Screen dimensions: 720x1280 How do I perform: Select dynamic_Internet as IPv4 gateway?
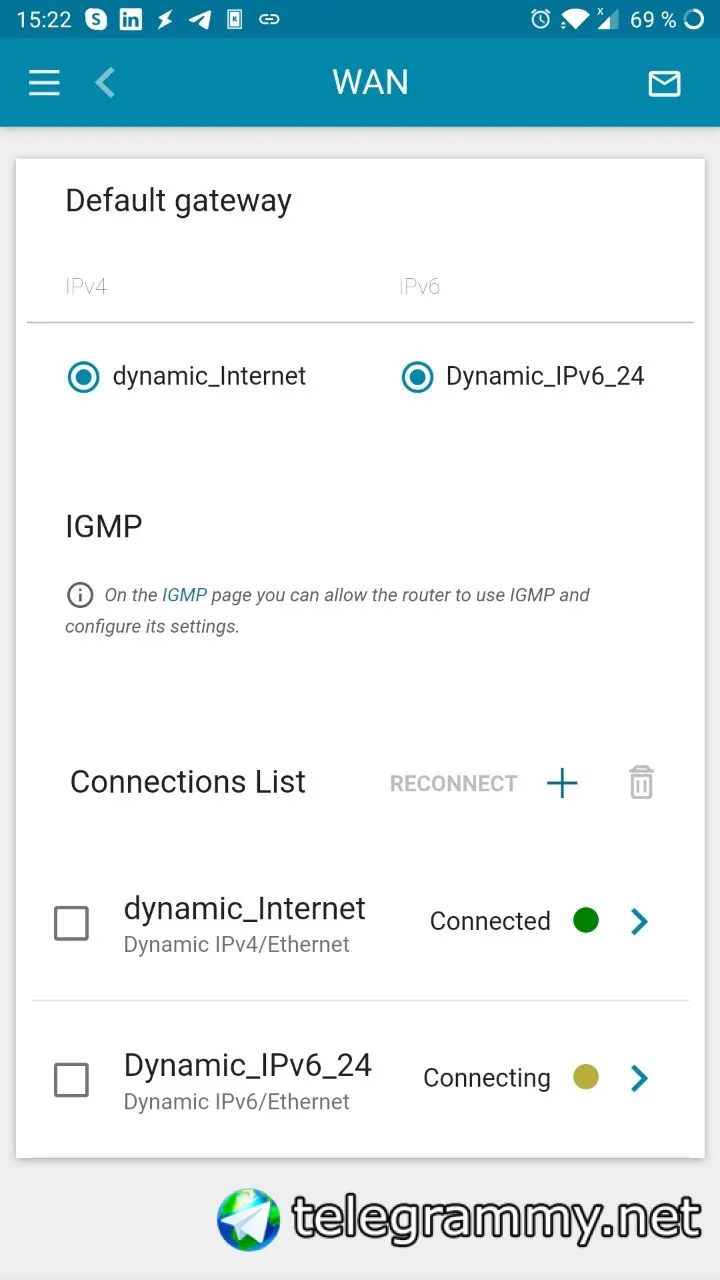pyautogui.click(x=83, y=377)
